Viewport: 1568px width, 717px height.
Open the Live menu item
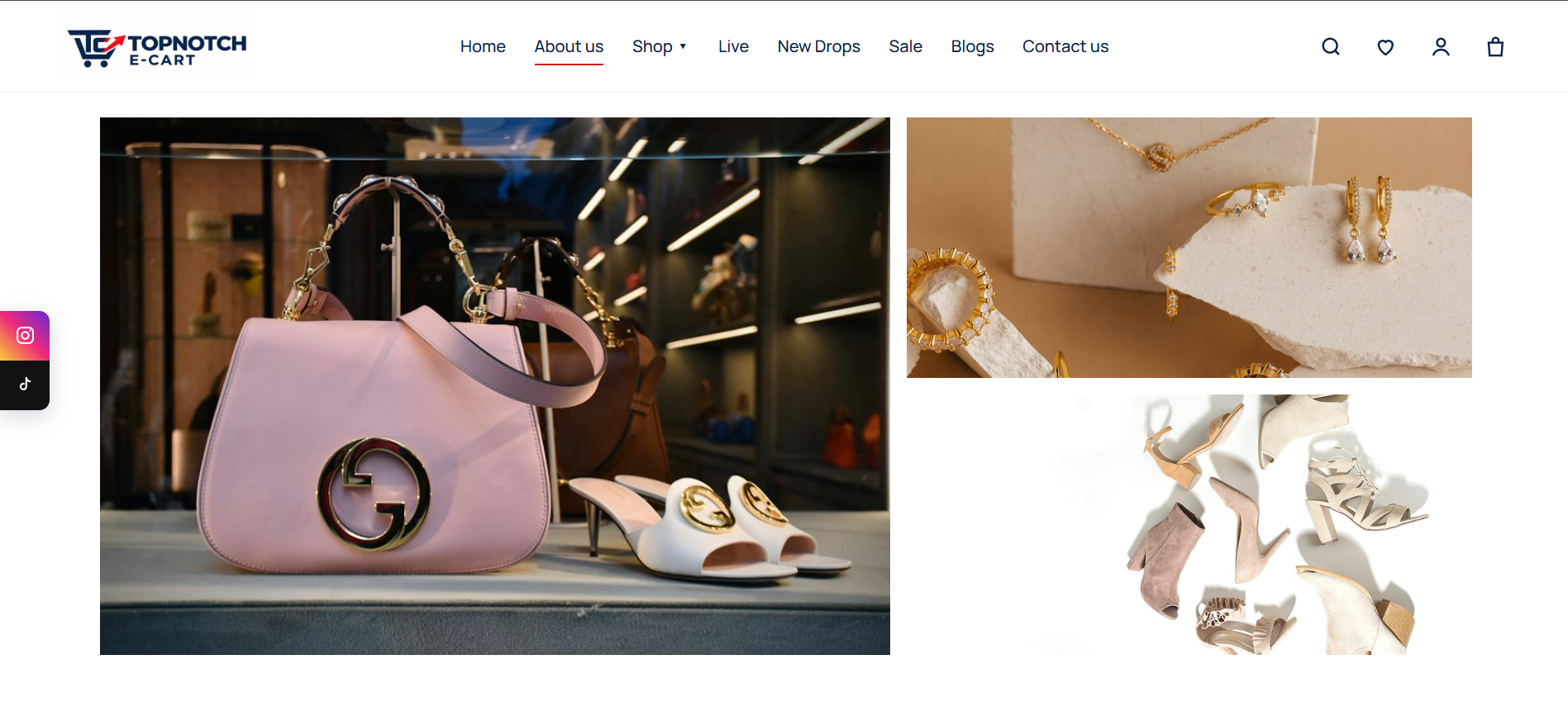click(x=733, y=47)
